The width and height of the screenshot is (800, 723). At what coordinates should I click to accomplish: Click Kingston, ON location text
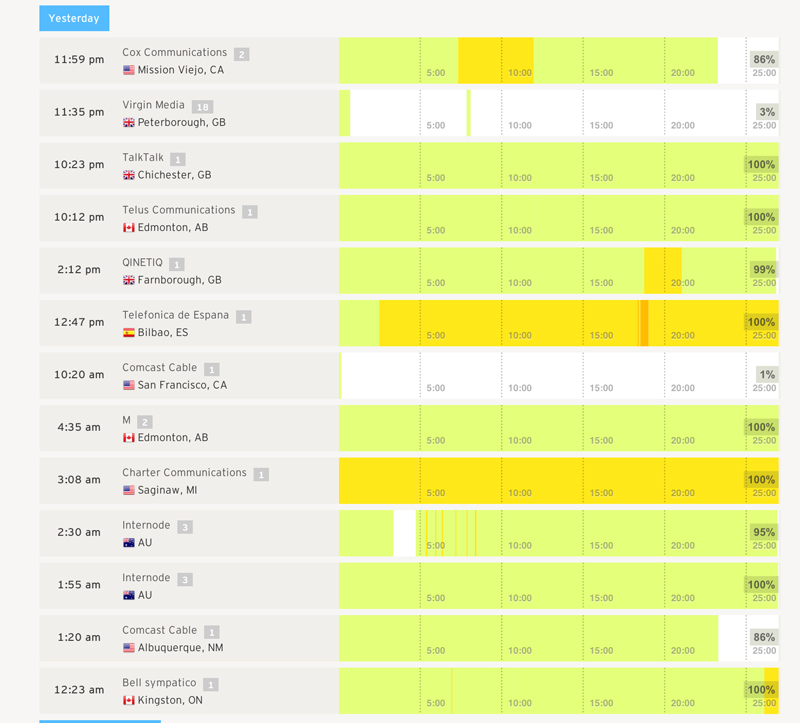pos(170,701)
